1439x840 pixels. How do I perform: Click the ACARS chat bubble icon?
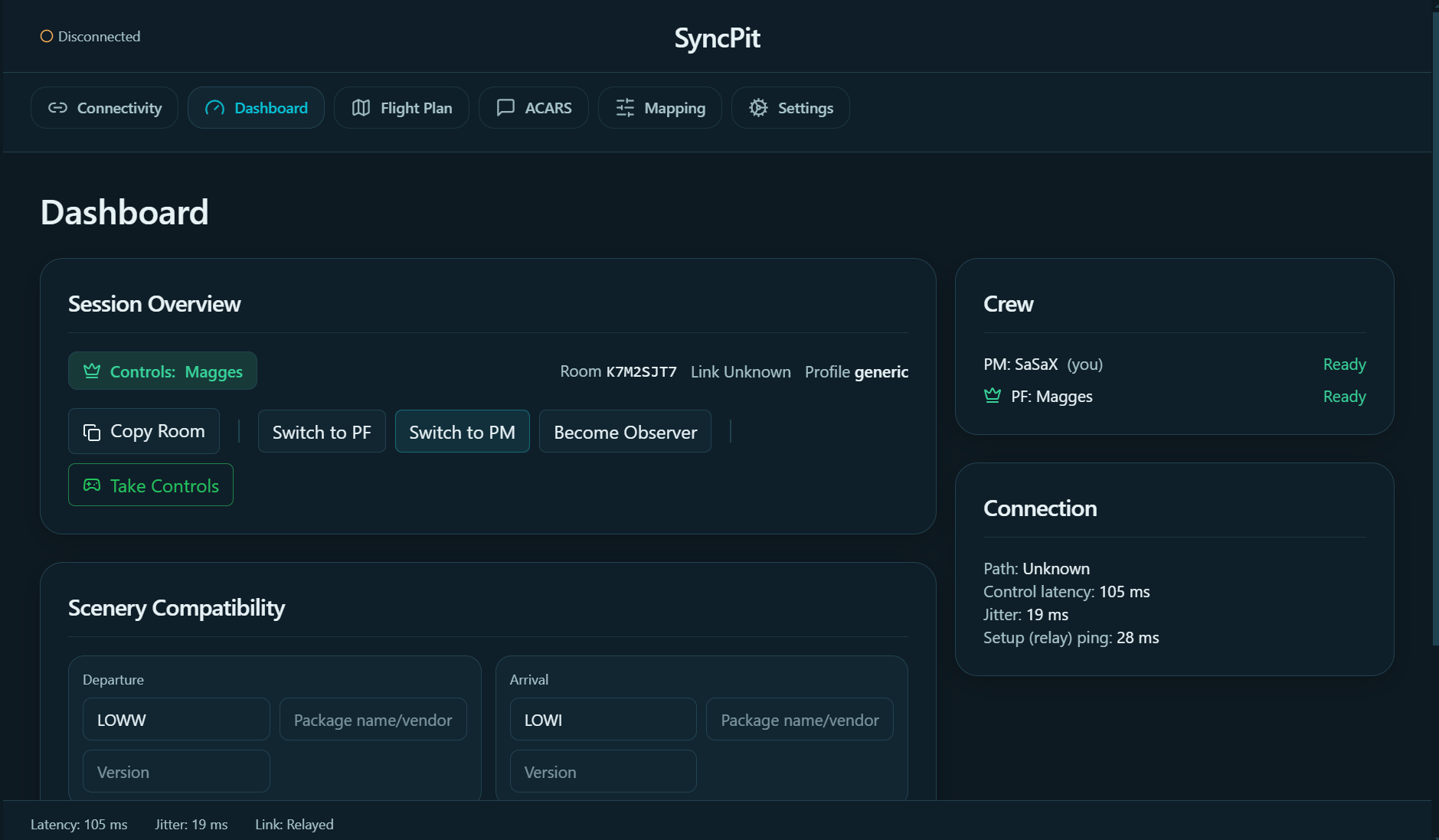coord(505,108)
